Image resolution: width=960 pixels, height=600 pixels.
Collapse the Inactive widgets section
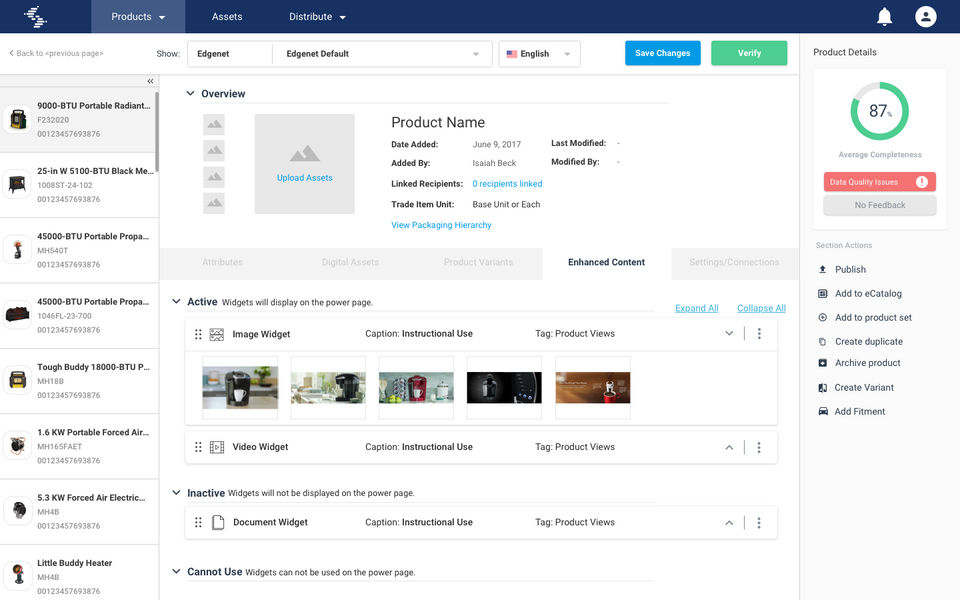(176, 492)
